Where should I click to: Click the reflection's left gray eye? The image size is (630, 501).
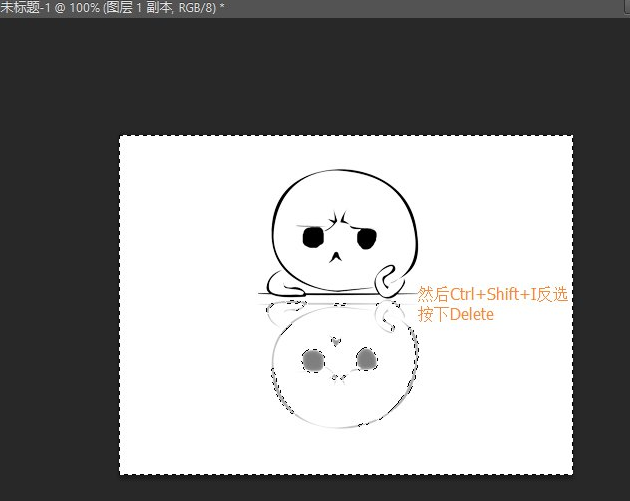313,358
